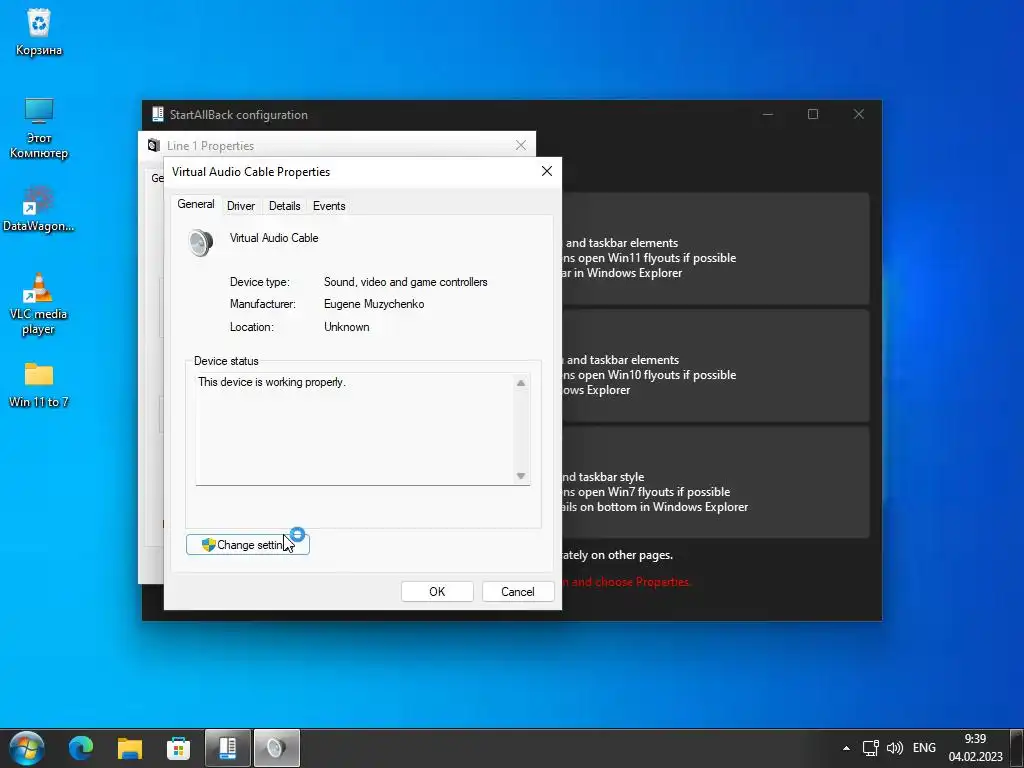This screenshot has height=768, width=1024.
Task: Open the Recycle Bin (Корзина) desktop icon
Action: [39, 32]
